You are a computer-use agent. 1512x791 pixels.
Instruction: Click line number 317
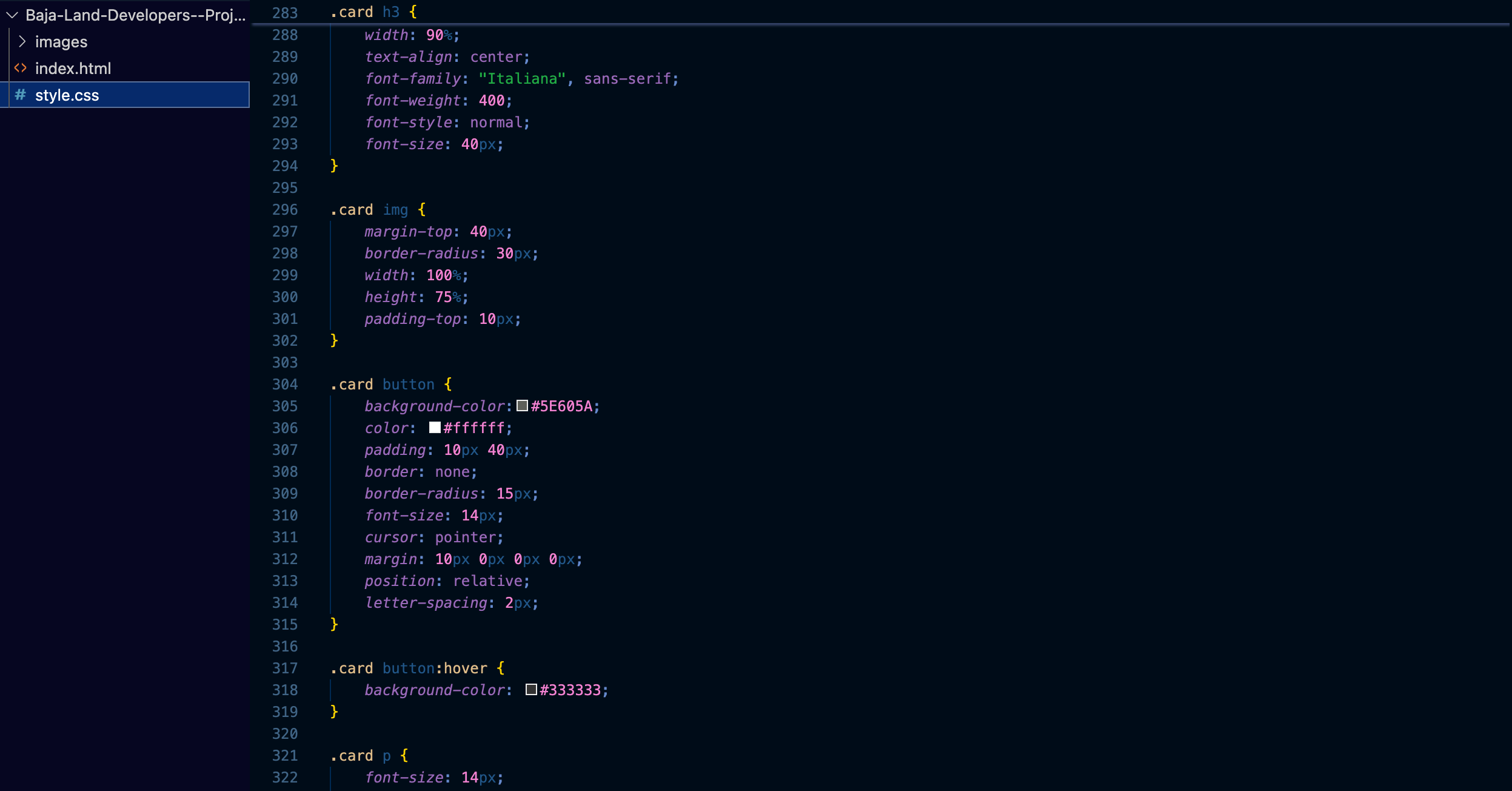(285, 668)
